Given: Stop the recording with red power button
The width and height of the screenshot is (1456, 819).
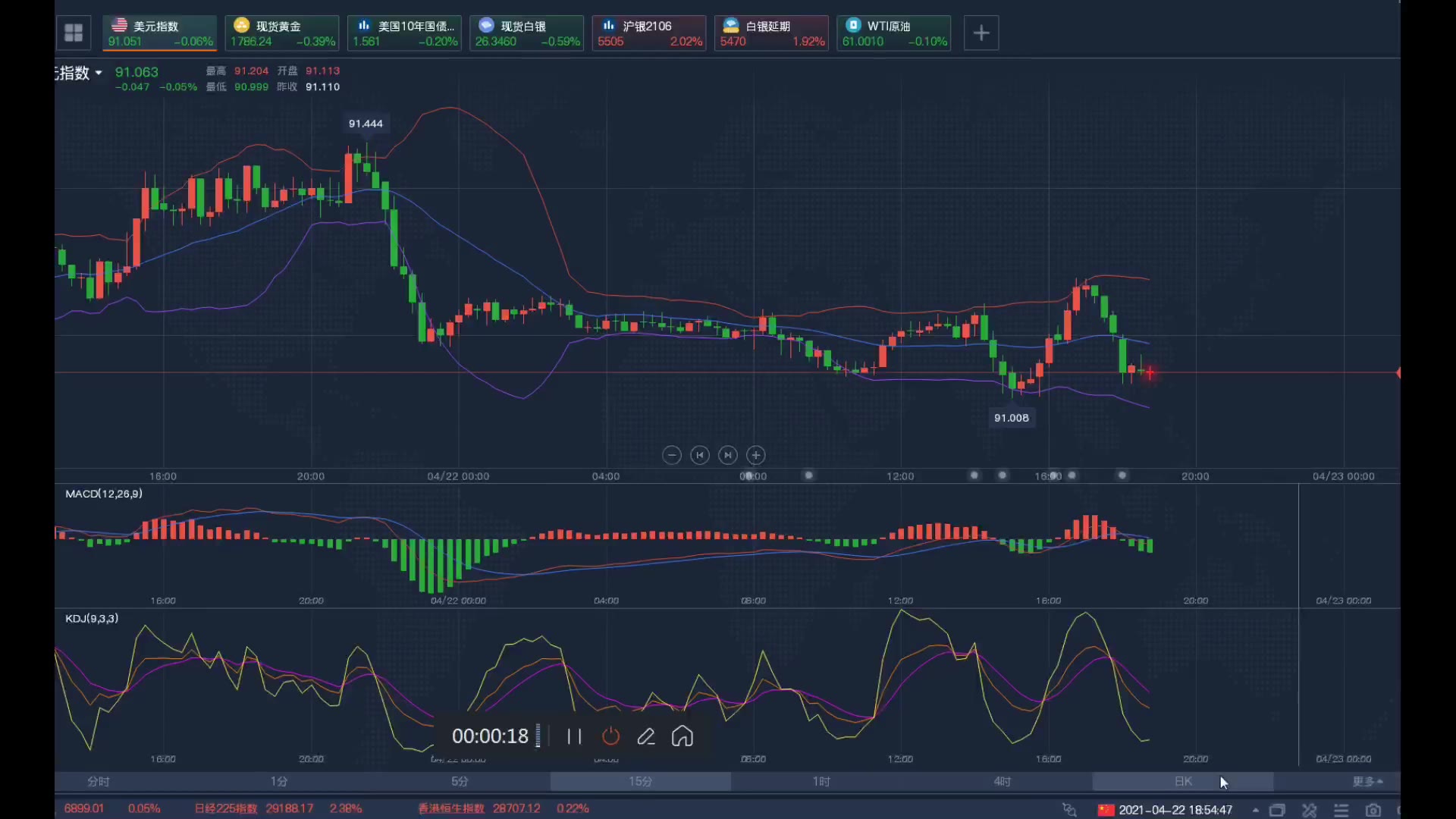Looking at the screenshot, I should pos(610,736).
